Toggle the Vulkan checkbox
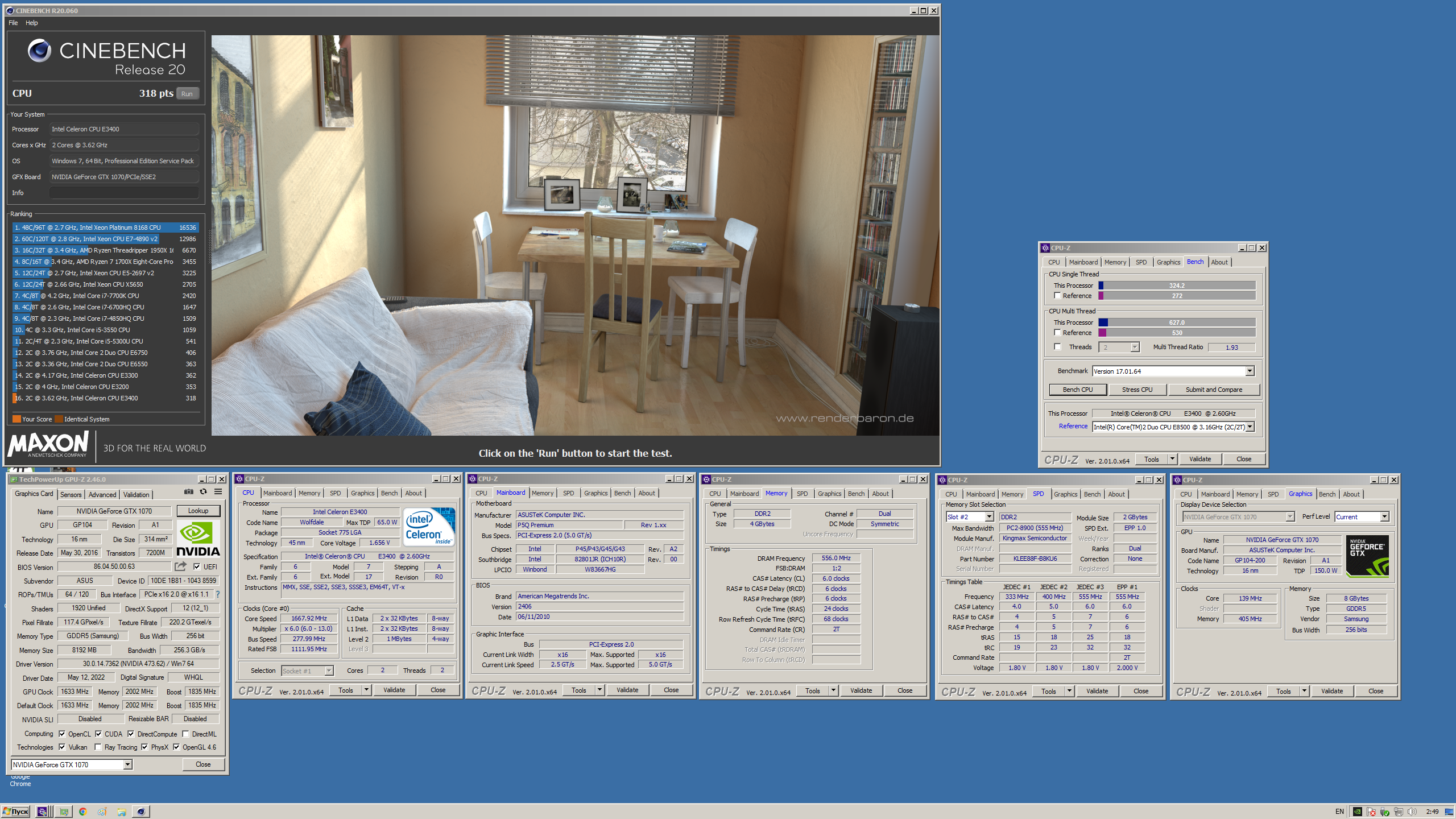This screenshot has width=1456, height=819. (x=62, y=747)
